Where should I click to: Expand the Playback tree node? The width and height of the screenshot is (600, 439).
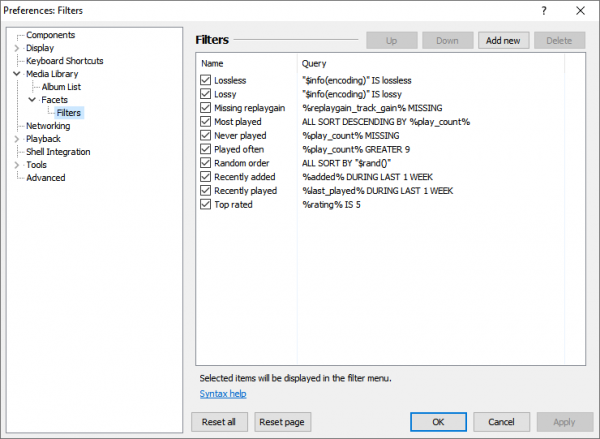(16, 139)
